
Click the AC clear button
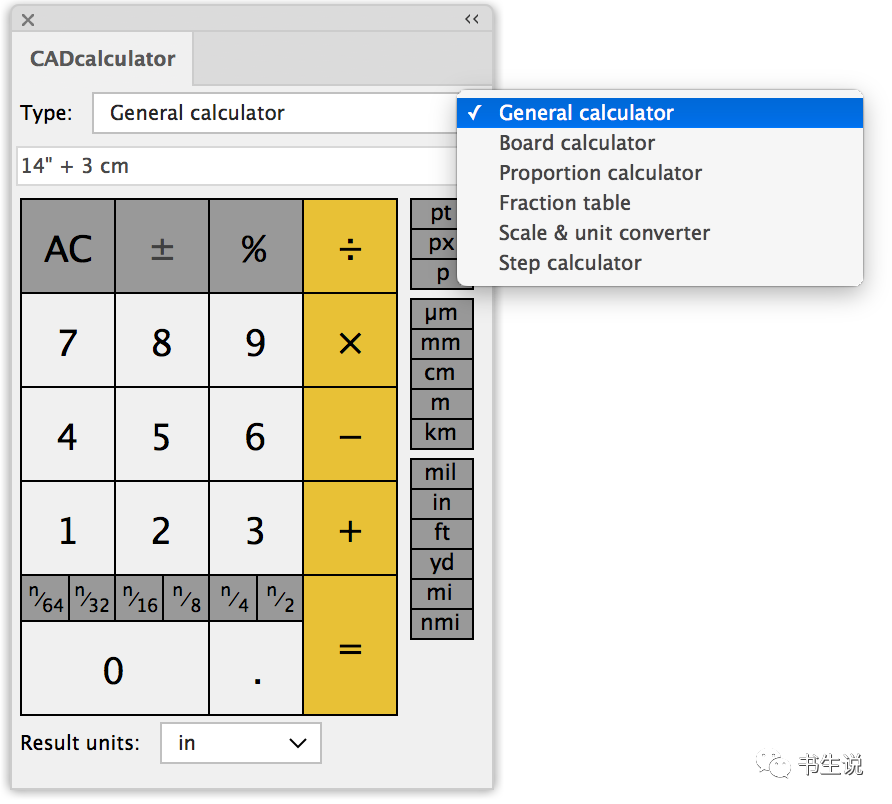[x=68, y=246]
